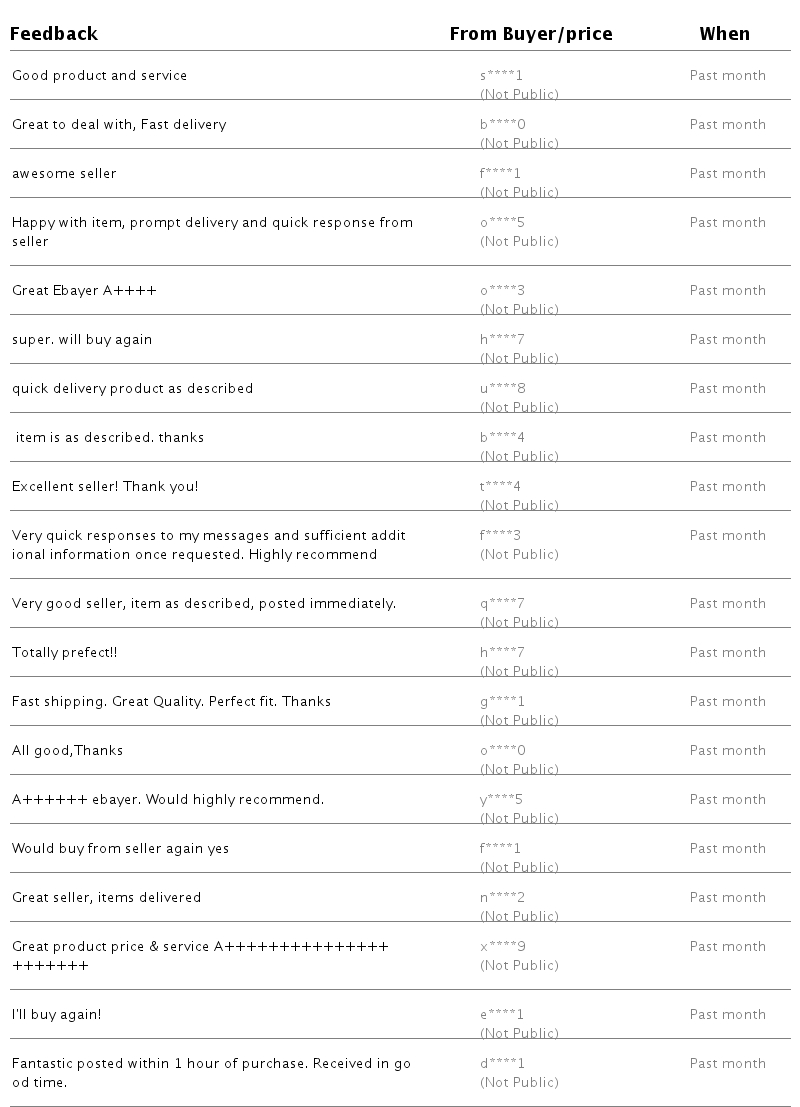The height and width of the screenshot is (1107, 800).
Task: Select the "I'll buy again!" comment
Action: 56,1015
